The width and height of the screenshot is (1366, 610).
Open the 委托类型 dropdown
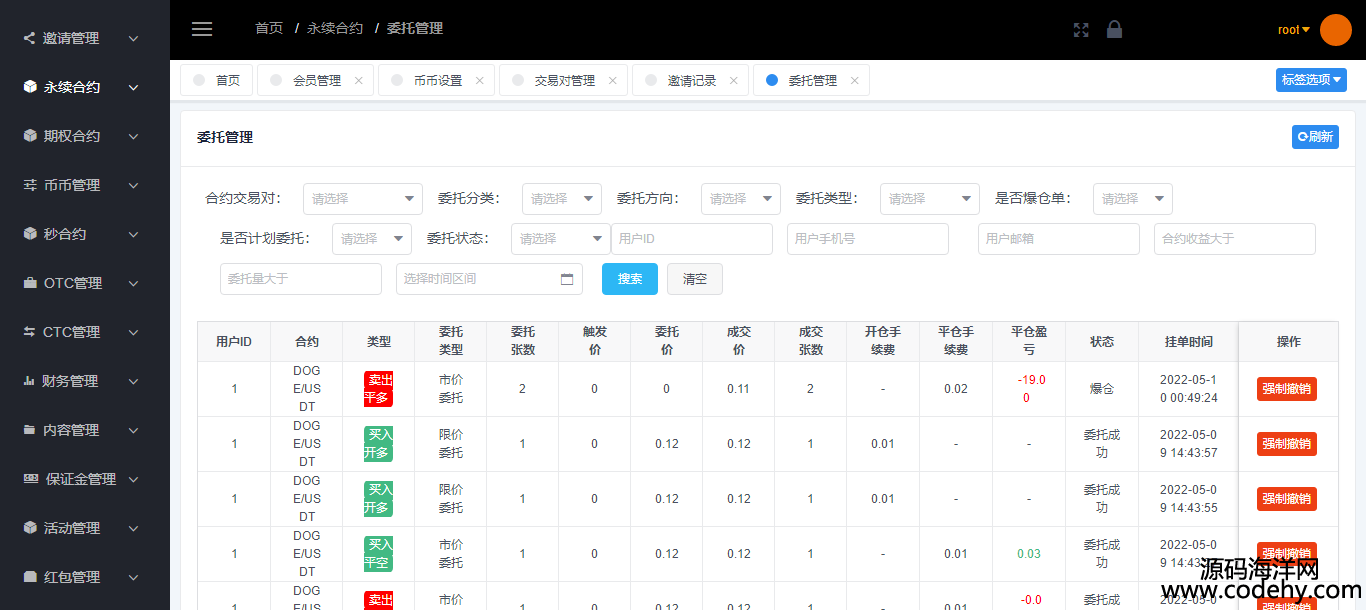click(x=929, y=199)
